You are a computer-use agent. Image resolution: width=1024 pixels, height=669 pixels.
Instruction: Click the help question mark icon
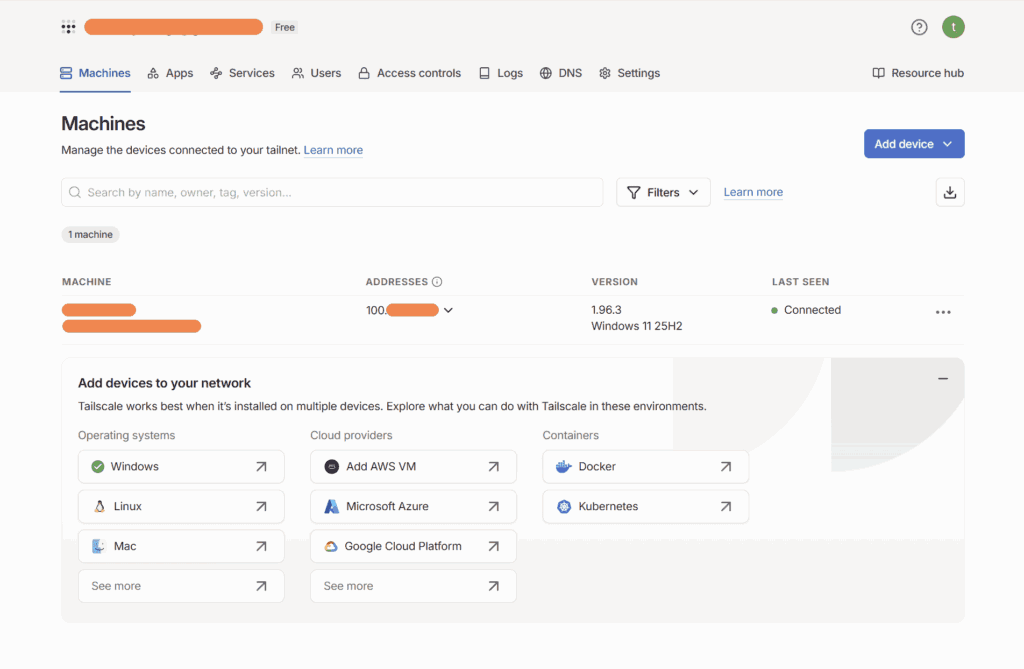tap(919, 27)
